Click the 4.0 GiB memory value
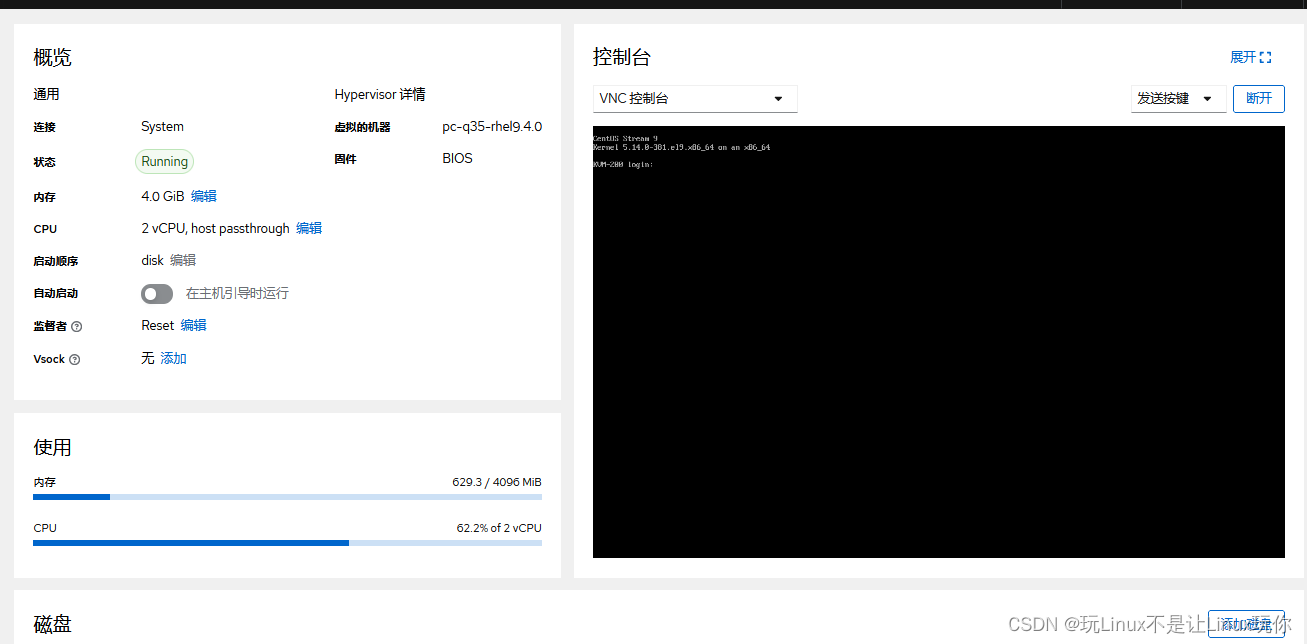Viewport: 1307px width, 644px height. click(x=163, y=196)
